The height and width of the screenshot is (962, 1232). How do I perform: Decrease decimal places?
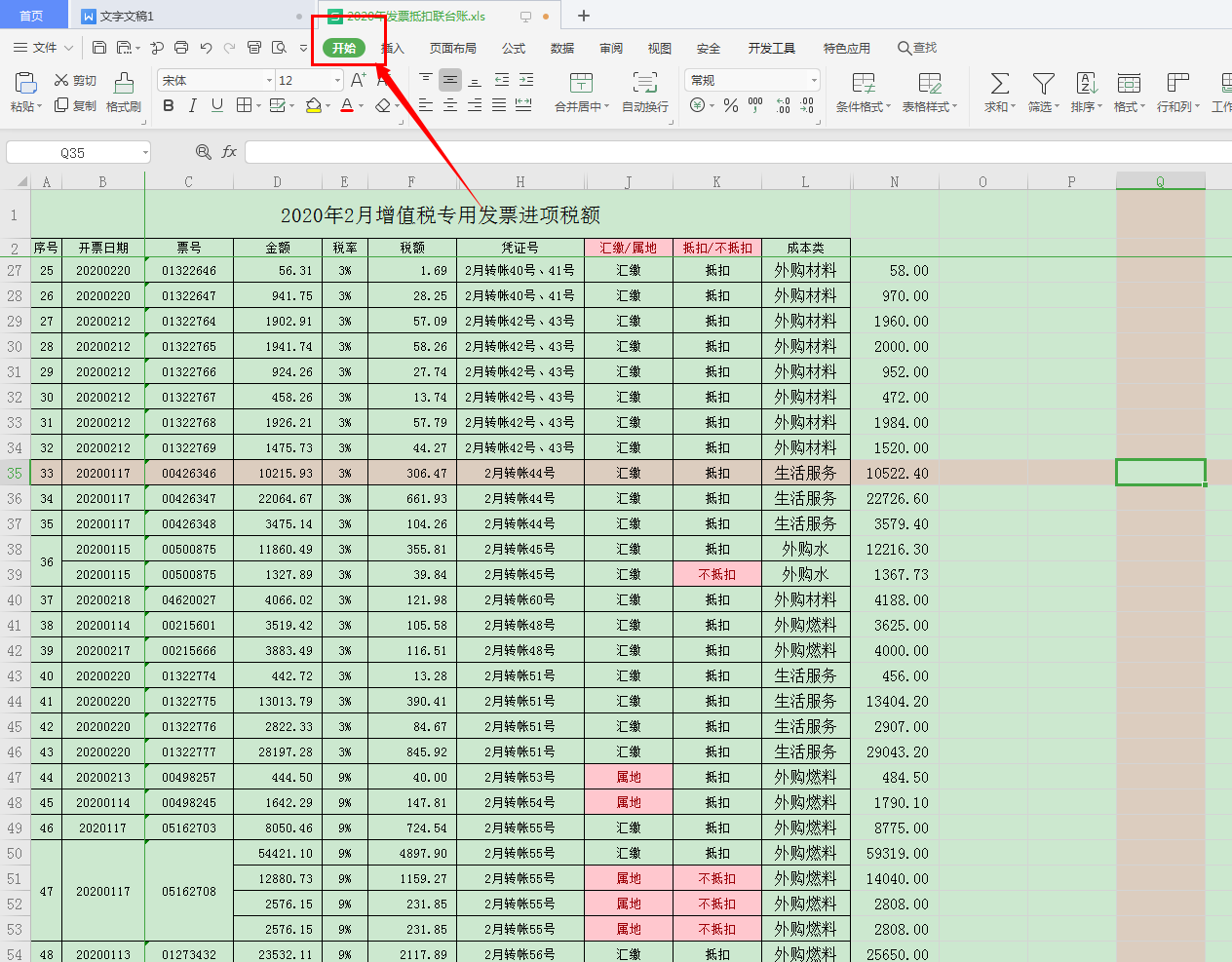[x=807, y=105]
